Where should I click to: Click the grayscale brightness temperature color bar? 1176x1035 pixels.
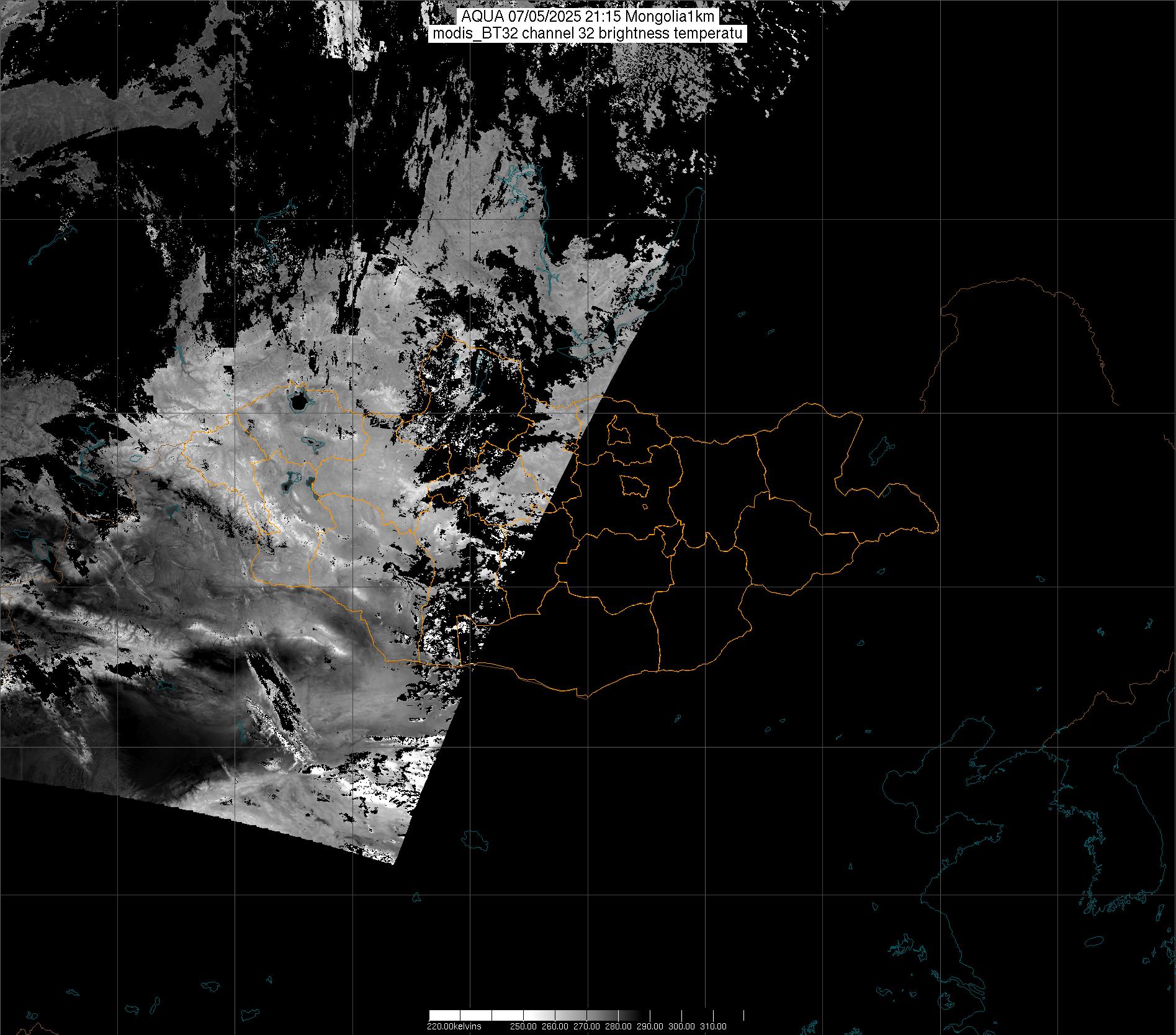[x=586, y=1016]
